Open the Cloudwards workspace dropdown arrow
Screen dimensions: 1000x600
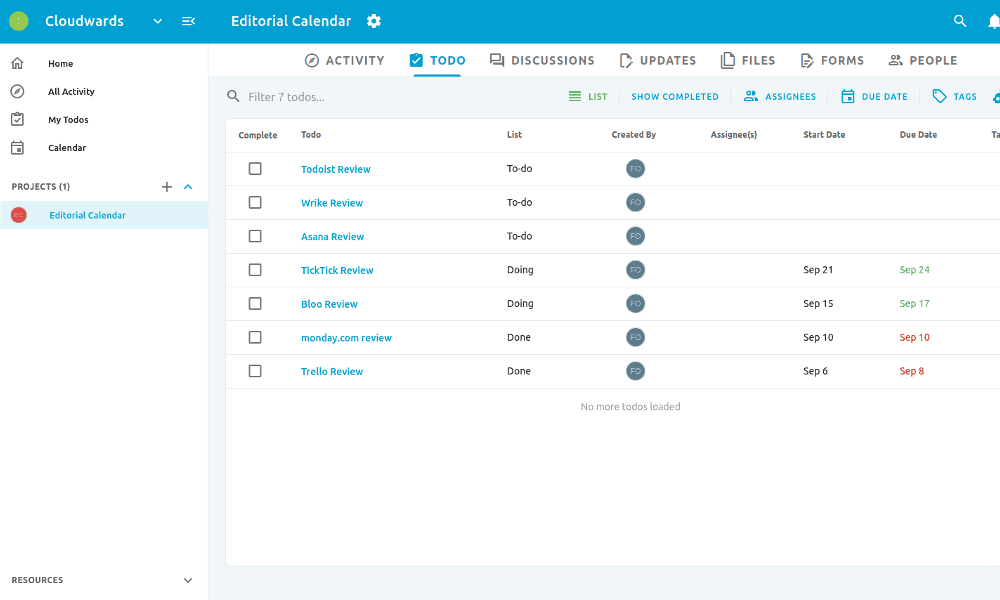pyautogui.click(x=158, y=21)
